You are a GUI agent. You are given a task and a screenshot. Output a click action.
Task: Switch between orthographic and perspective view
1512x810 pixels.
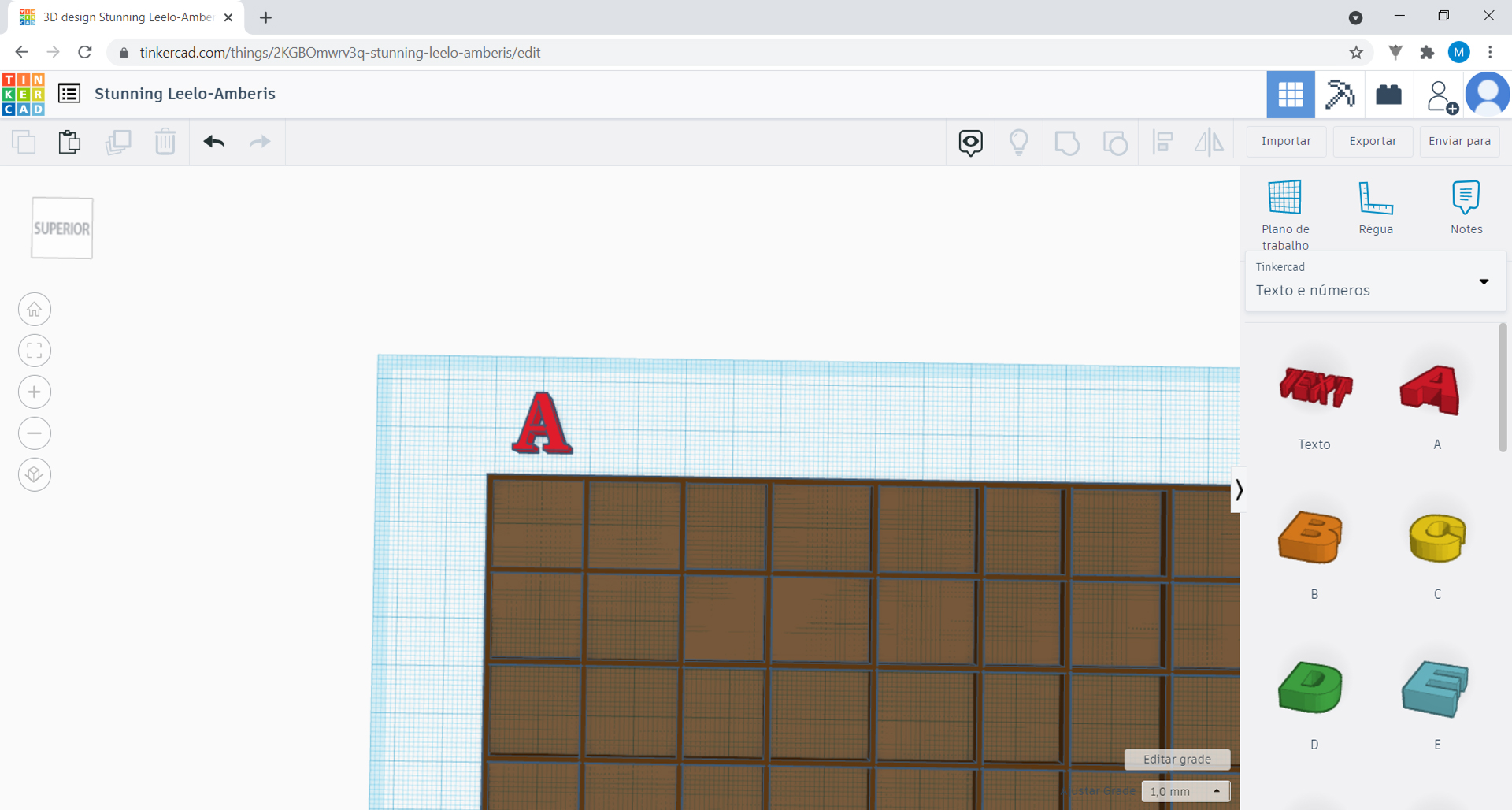pyautogui.click(x=35, y=474)
